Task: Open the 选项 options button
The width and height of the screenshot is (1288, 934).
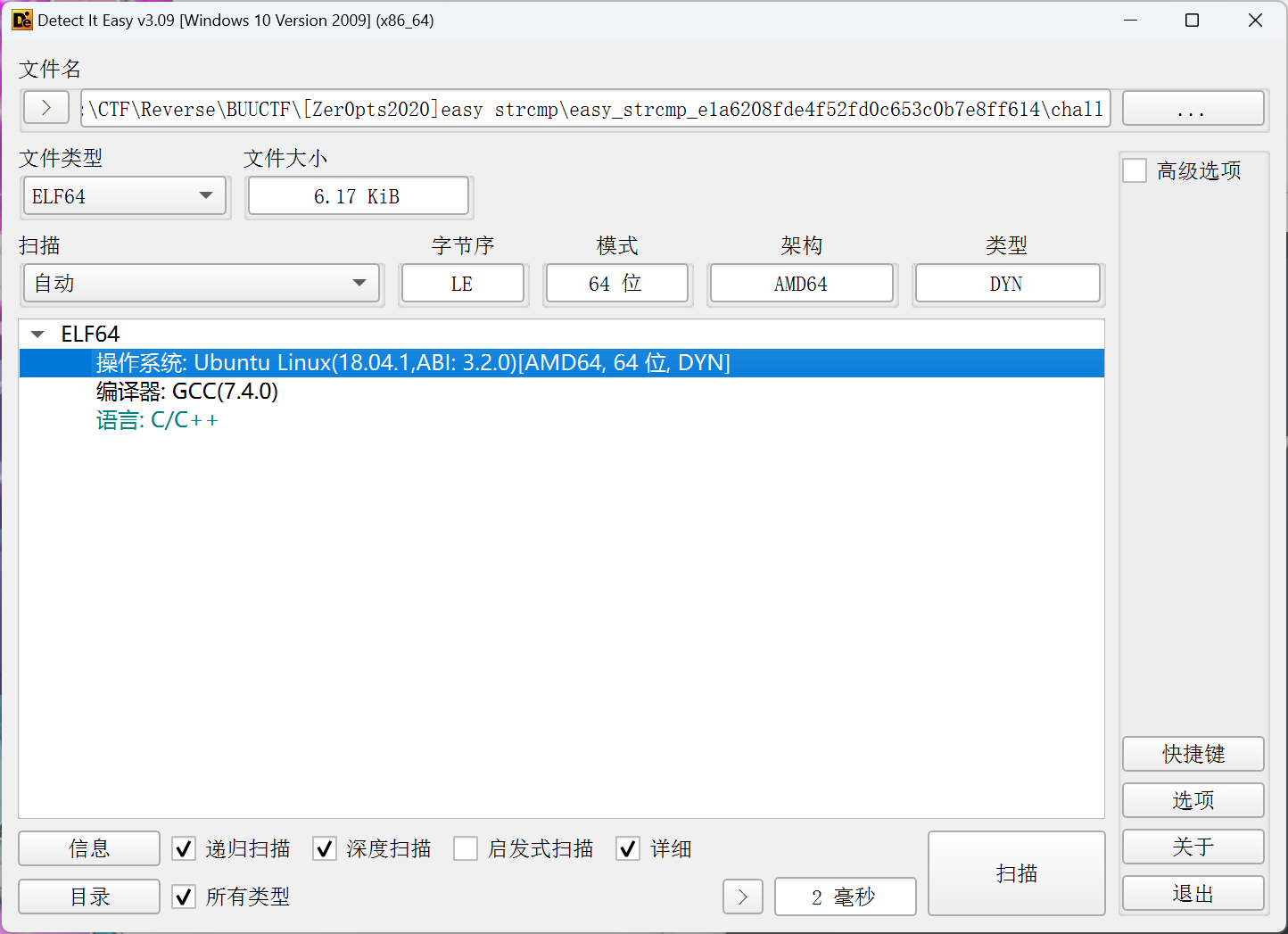Action: (1193, 800)
